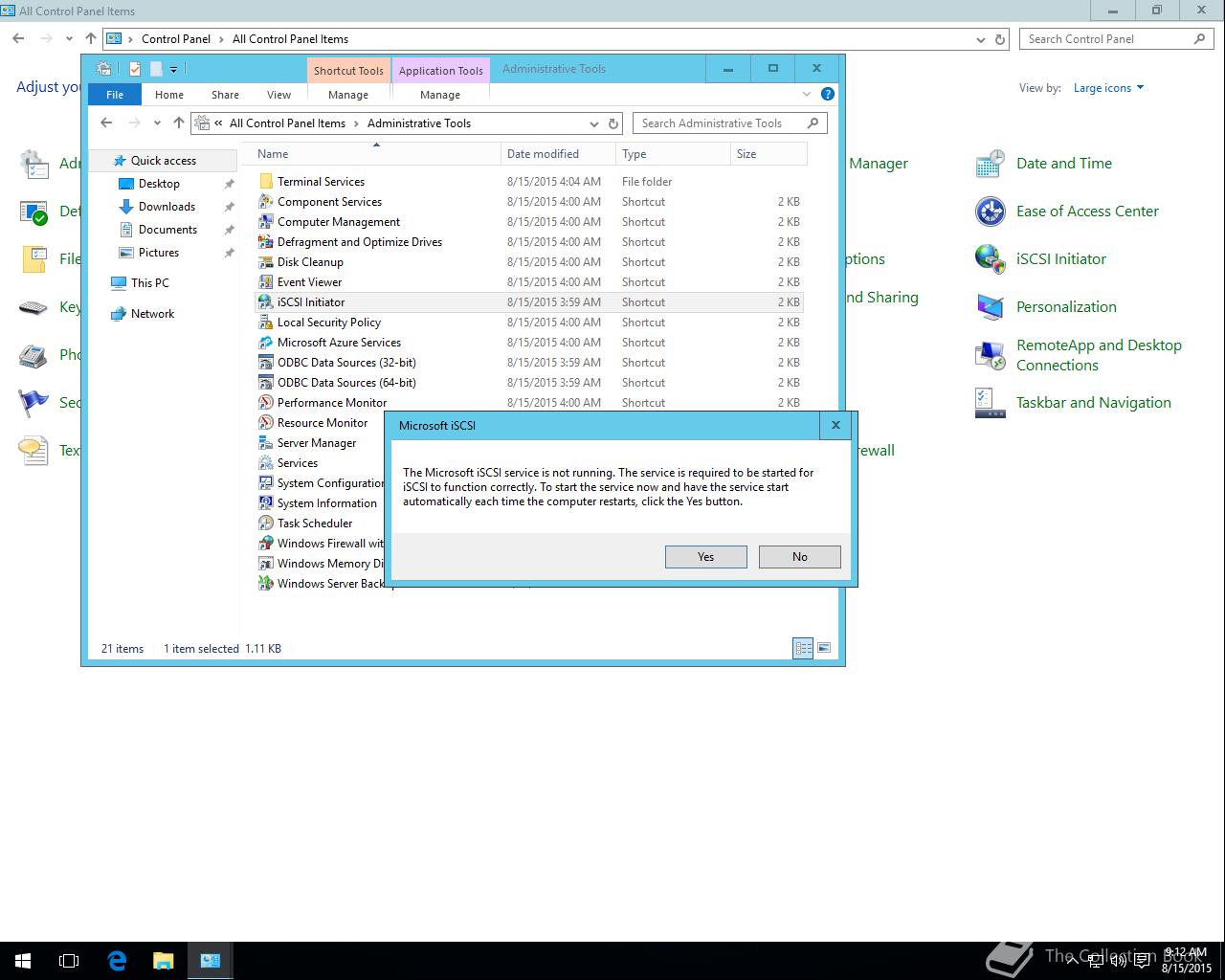Open the Windows Start menu
The width and height of the screenshot is (1225, 980).
pos(23,961)
